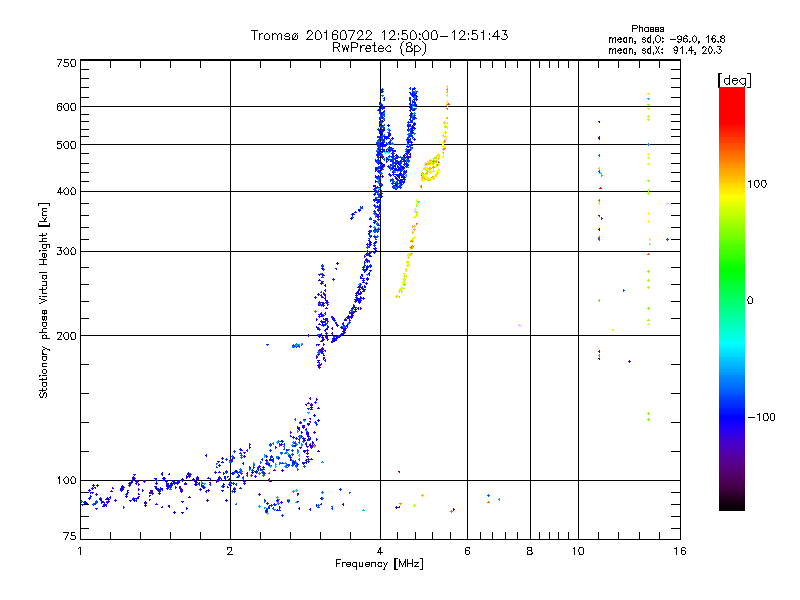800x600 pixels.
Task: Click y-axis tick label "300"
Action: (x=66, y=251)
